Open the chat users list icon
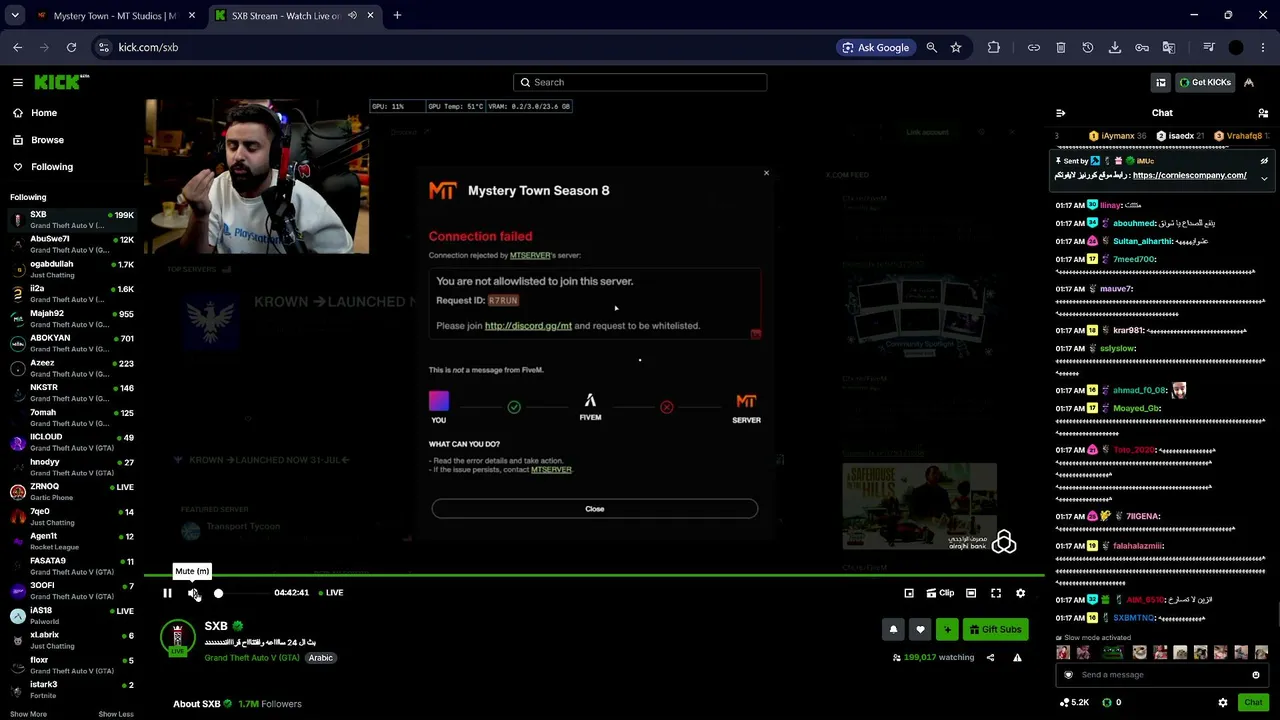This screenshot has width=1280, height=720. [1263, 113]
